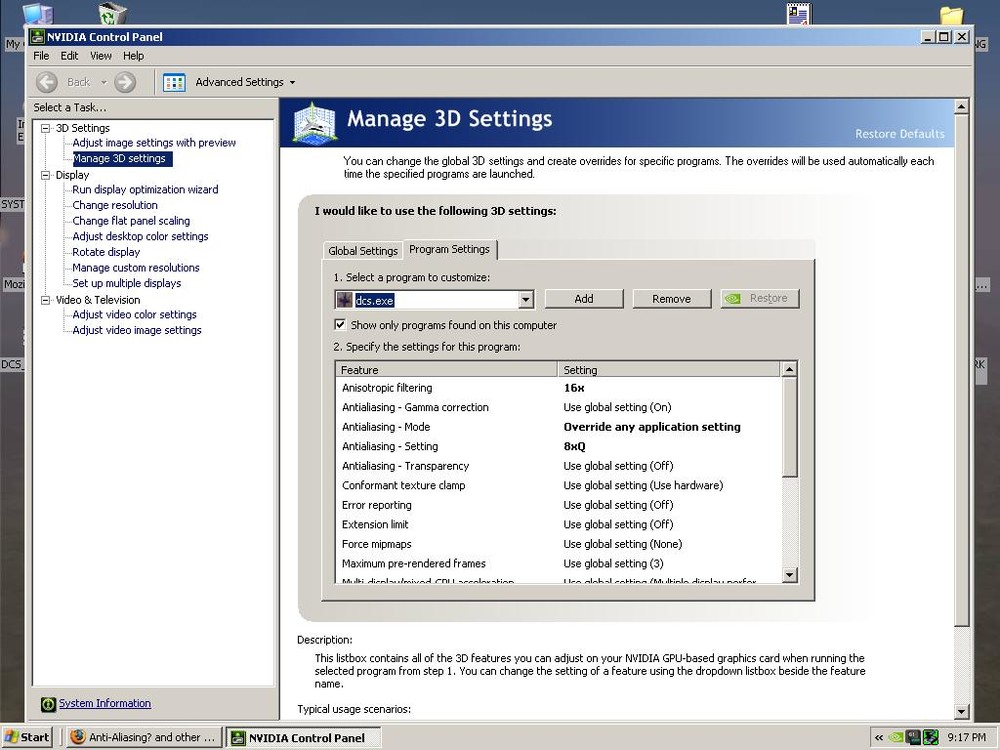Select Manage custom resolutions
The image size is (1000, 750).
(136, 268)
